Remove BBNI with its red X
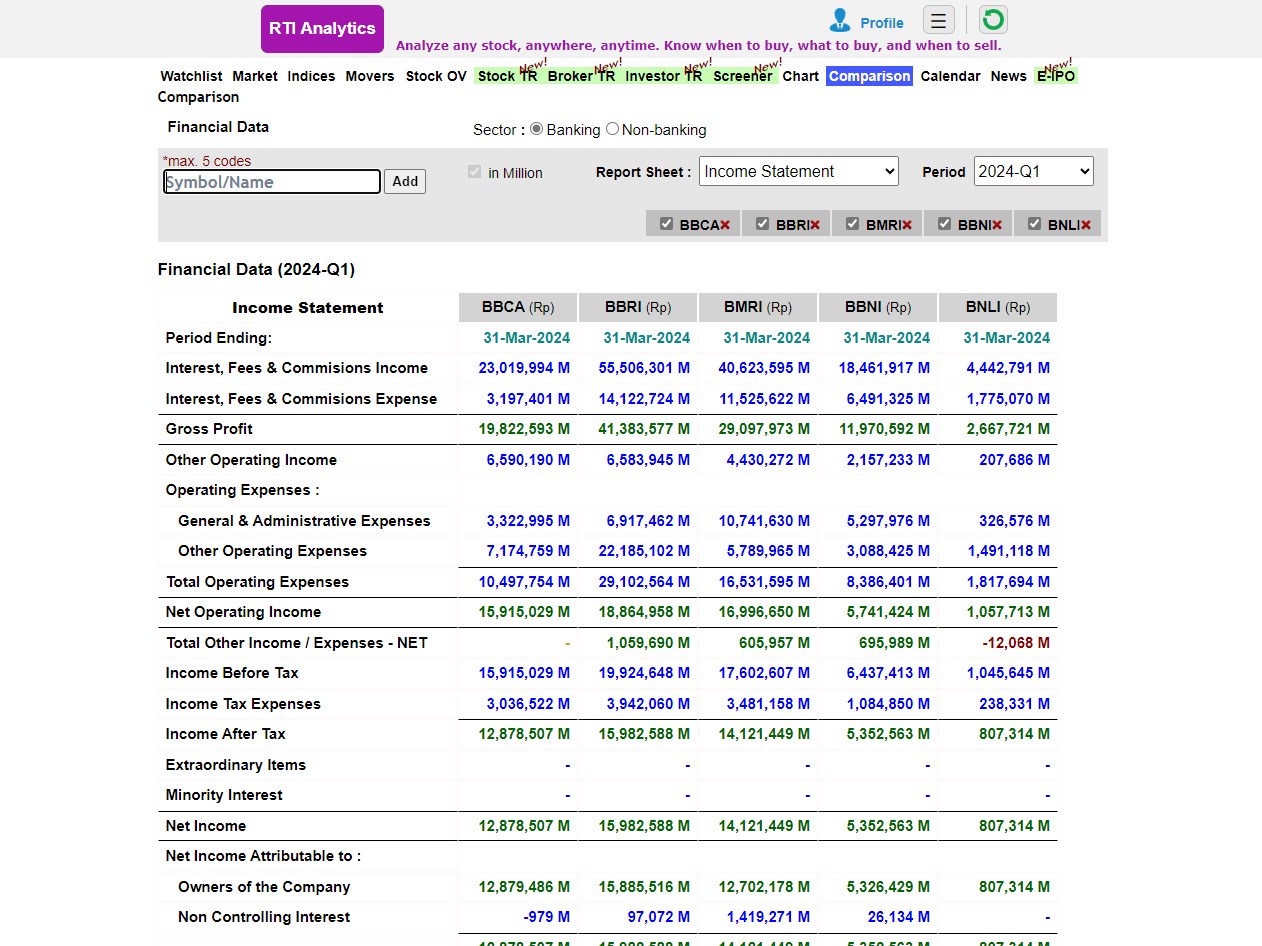 point(997,225)
